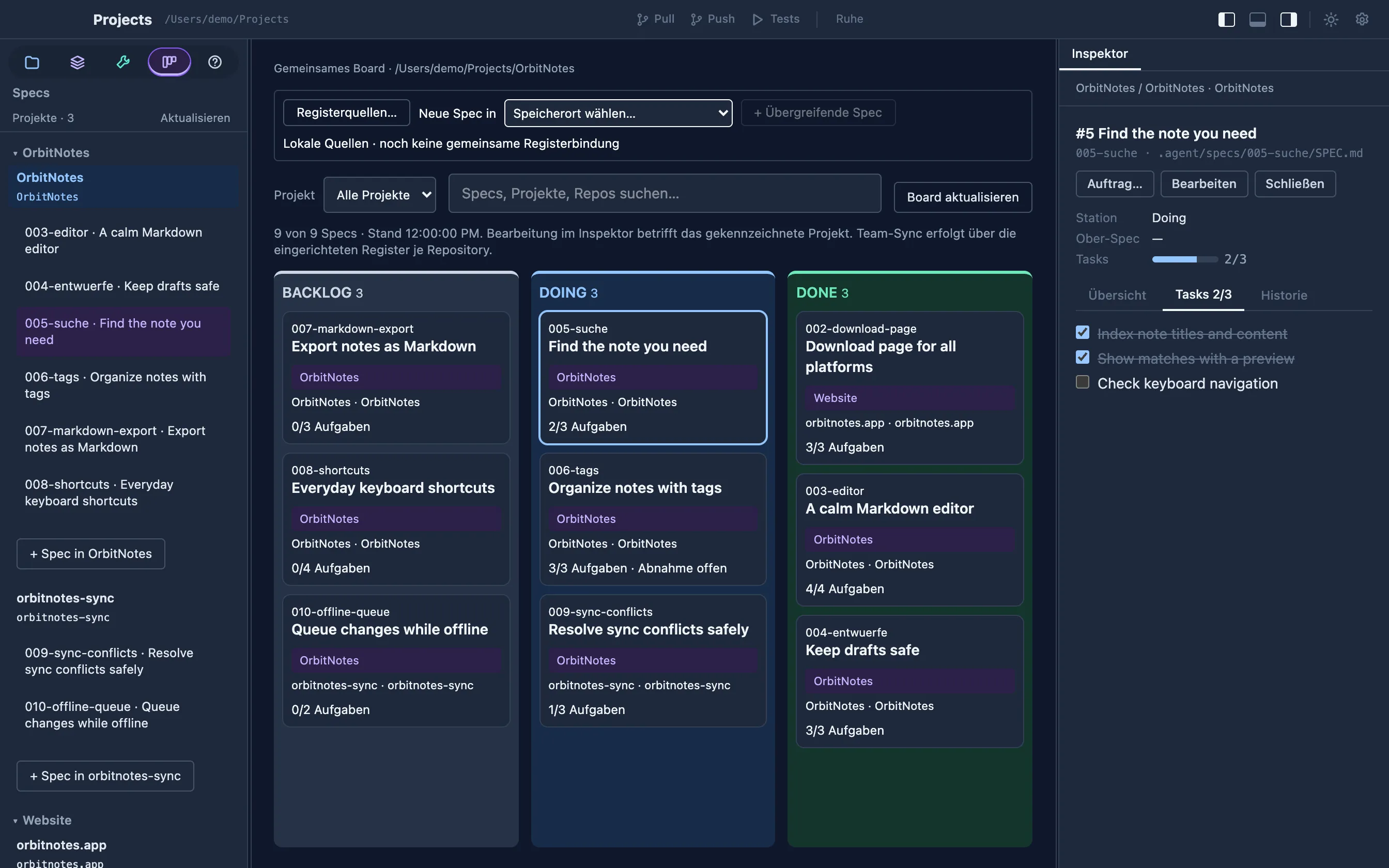
Task: Open the 006-tags Organize notes card
Action: (653, 519)
